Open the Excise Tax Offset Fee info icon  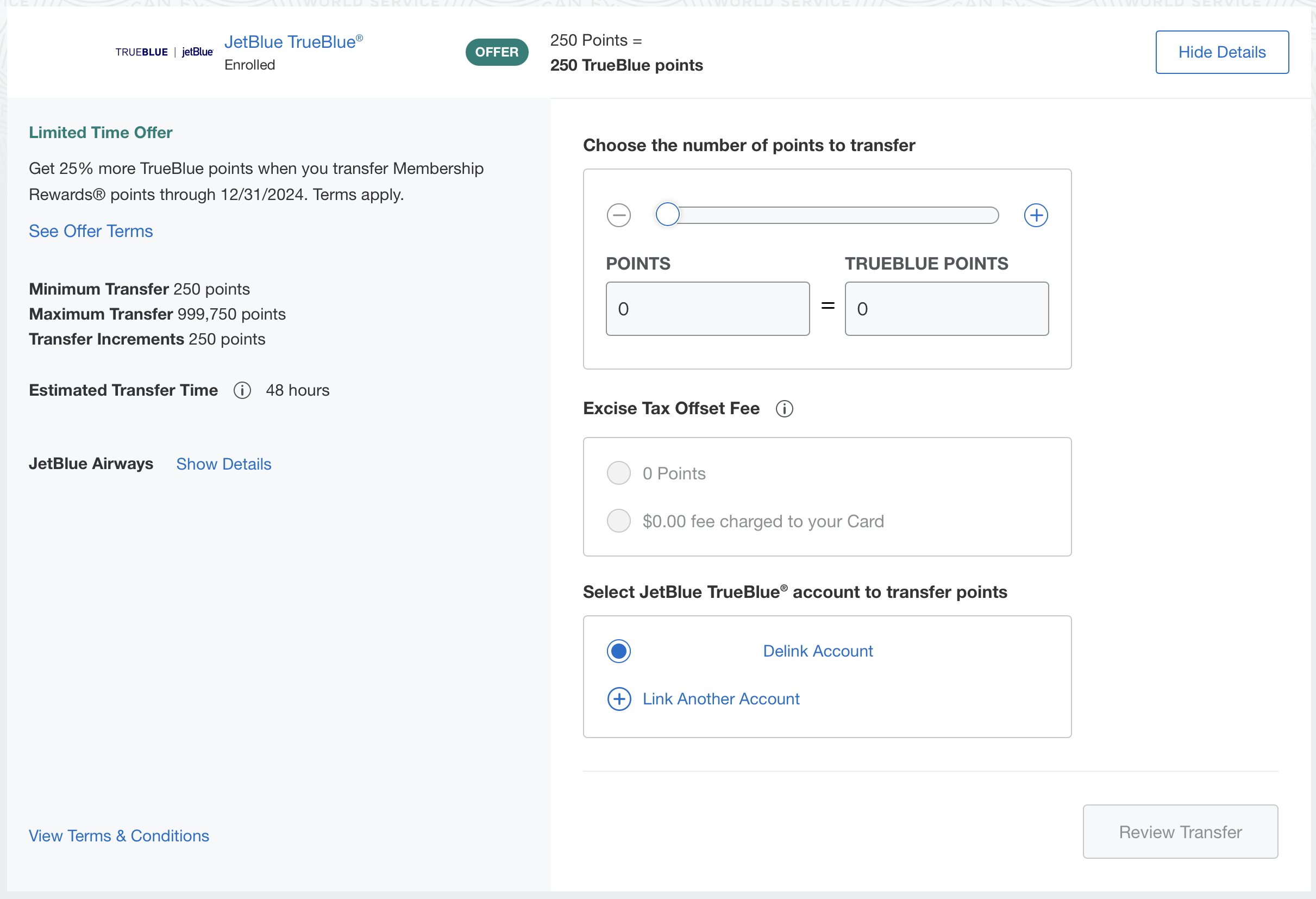pos(784,408)
